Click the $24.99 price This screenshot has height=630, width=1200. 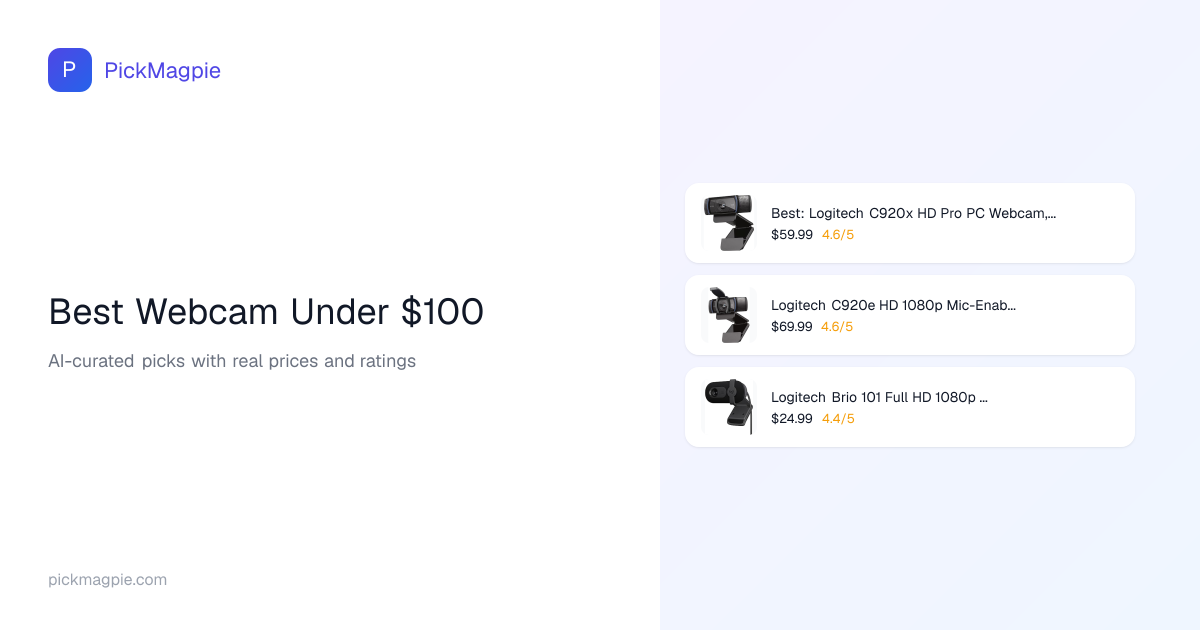[x=792, y=419]
